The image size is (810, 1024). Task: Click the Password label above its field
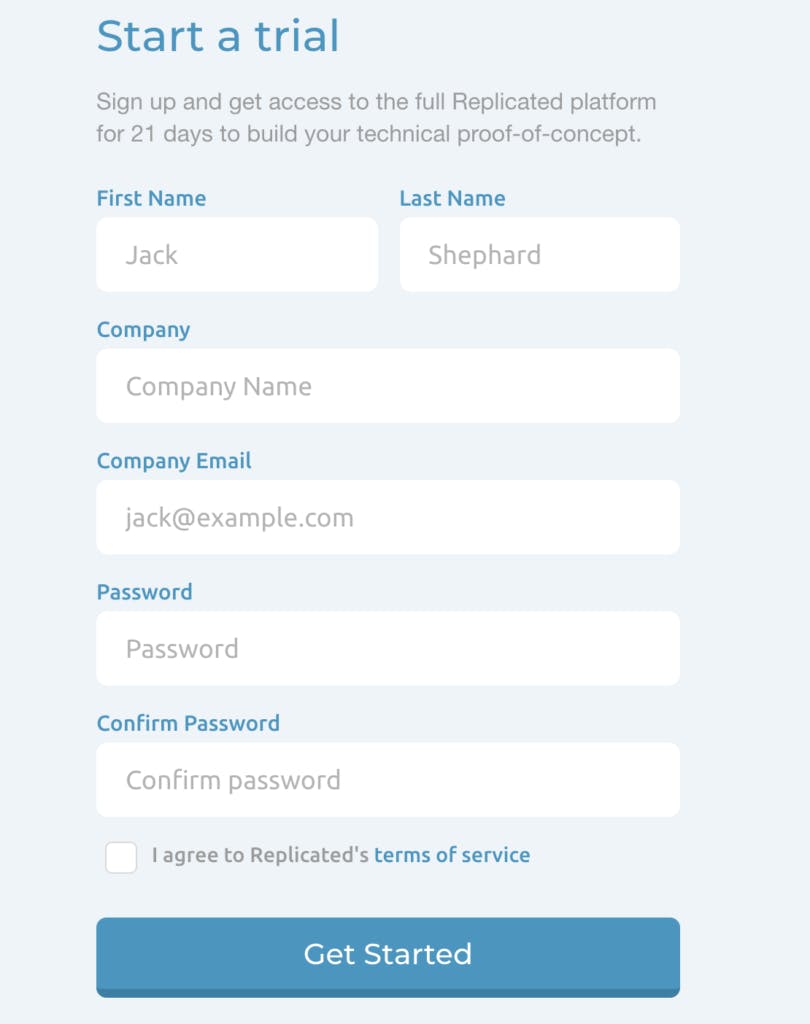coord(144,592)
